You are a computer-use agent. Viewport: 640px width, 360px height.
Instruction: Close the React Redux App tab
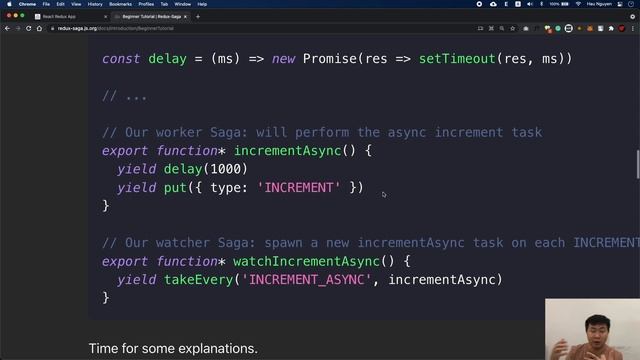click(105, 17)
